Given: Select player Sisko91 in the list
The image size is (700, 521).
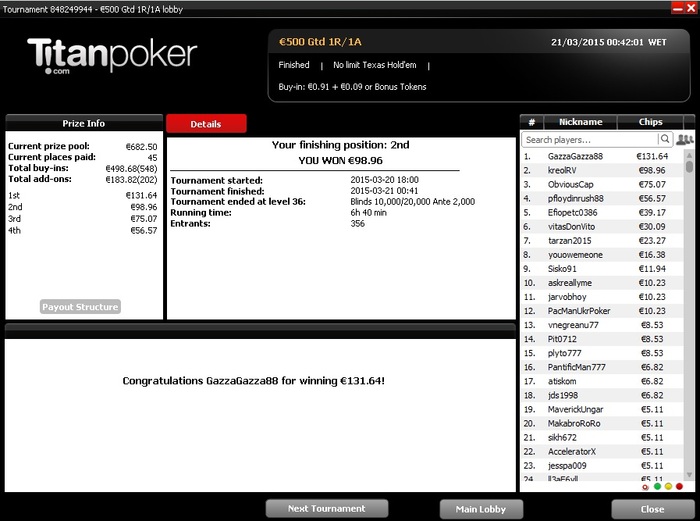Looking at the screenshot, I should 602,269.
